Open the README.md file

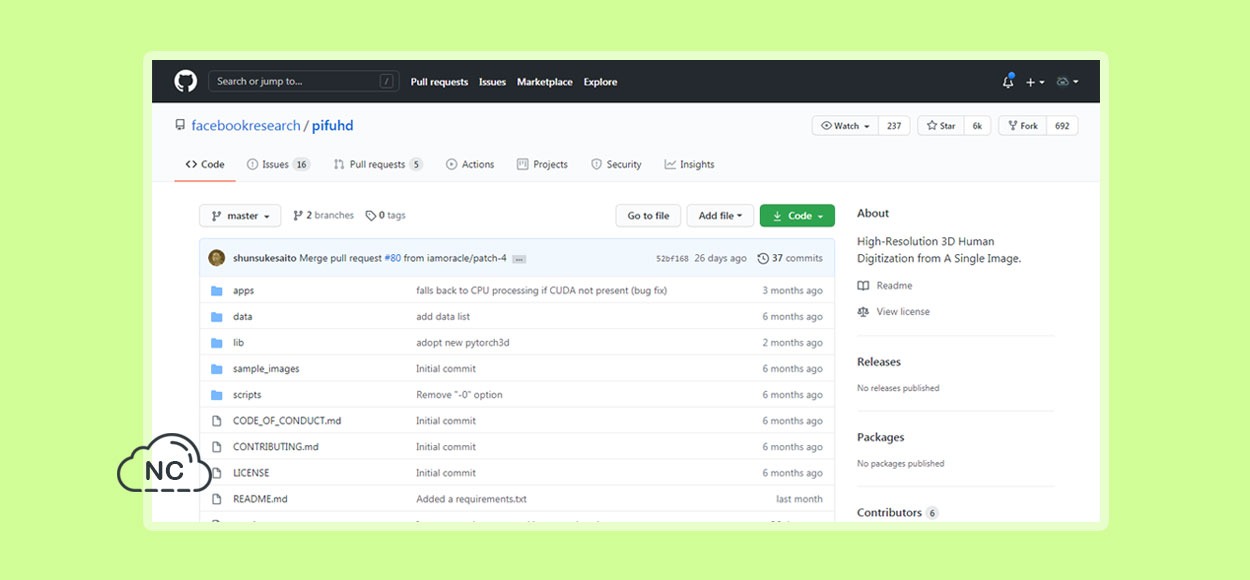(x=260, y=499)
